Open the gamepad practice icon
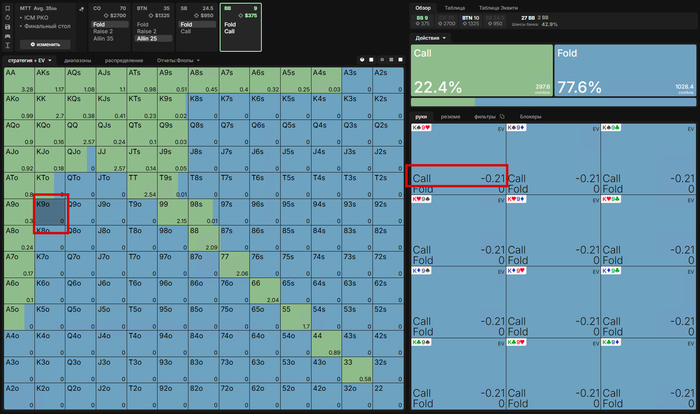Screen dimensions: 700x414 (x=8, y=36)
